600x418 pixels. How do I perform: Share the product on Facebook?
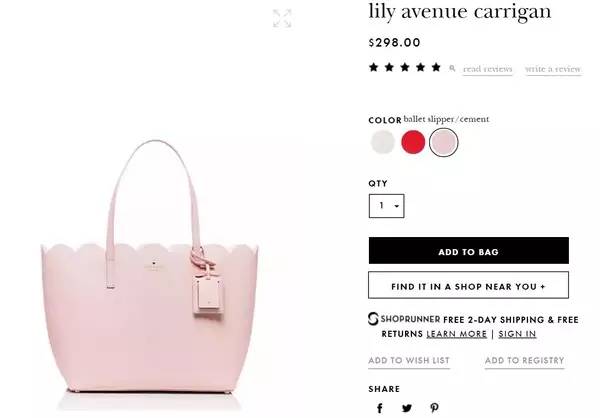[380, 408]
